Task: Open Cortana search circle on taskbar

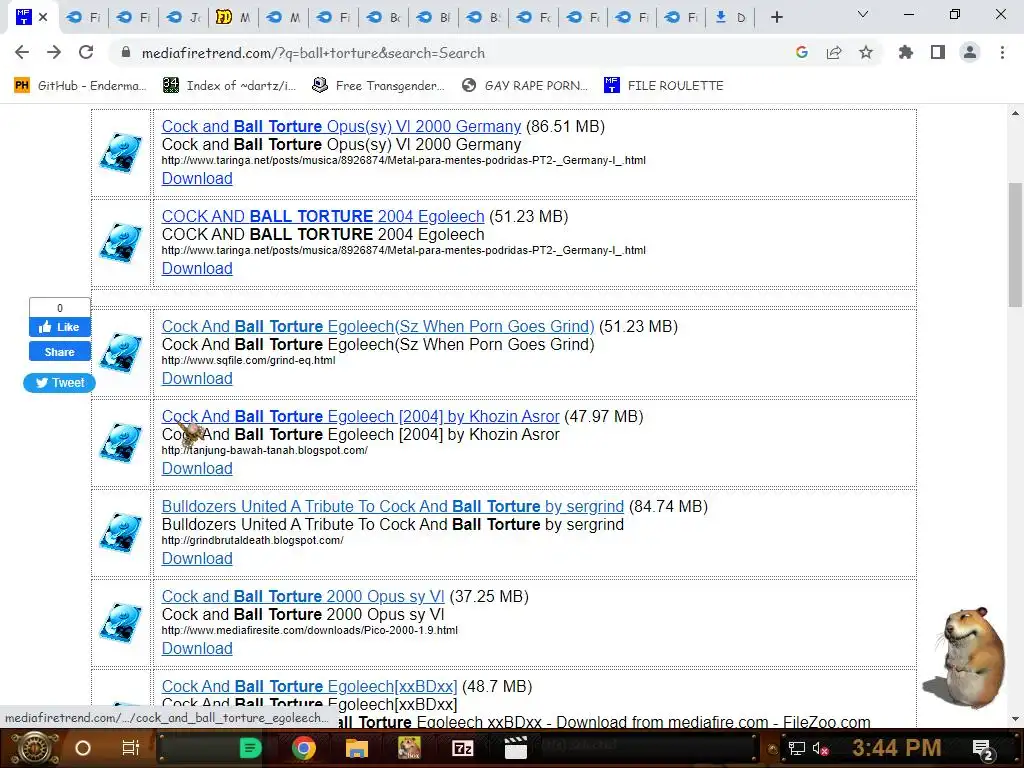Action: [83, 748]
